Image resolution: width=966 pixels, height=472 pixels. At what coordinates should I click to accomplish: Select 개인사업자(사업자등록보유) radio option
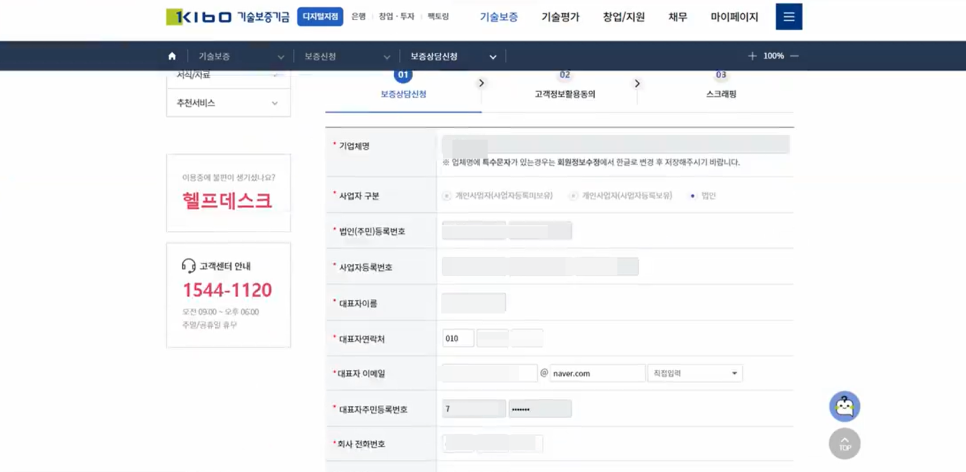click(x=574, y=196)
